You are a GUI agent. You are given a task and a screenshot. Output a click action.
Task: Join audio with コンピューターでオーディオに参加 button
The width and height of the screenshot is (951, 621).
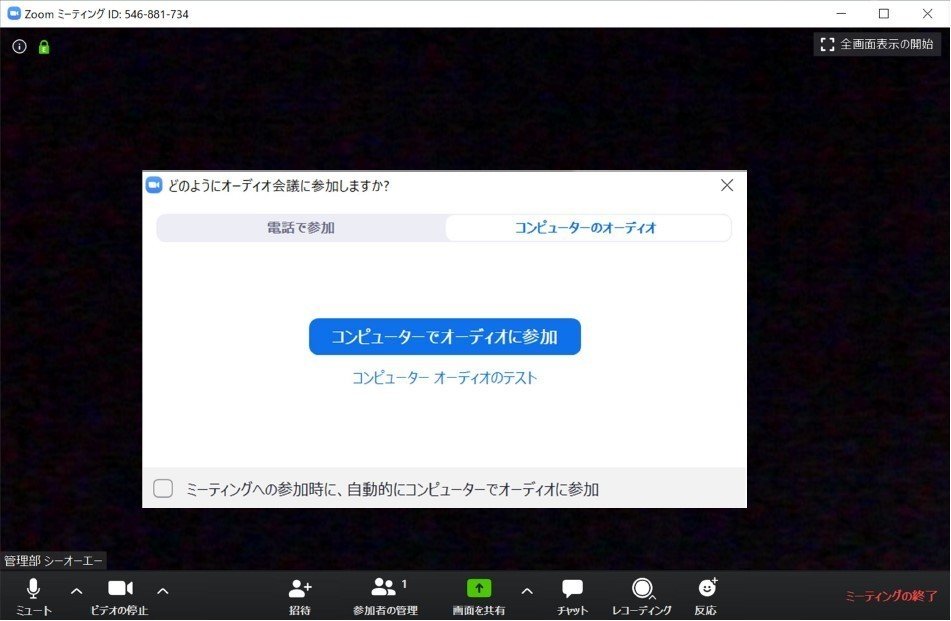tap(445, 337)
